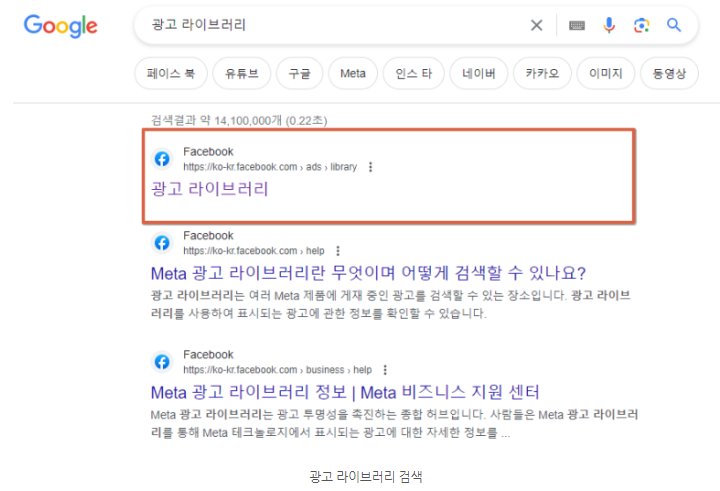This screenshot has width=720, height=491.
Task: Click snippet text 'Meta 광고 라이브러리는 광고 투명성'
Action: tap(394, 423)
